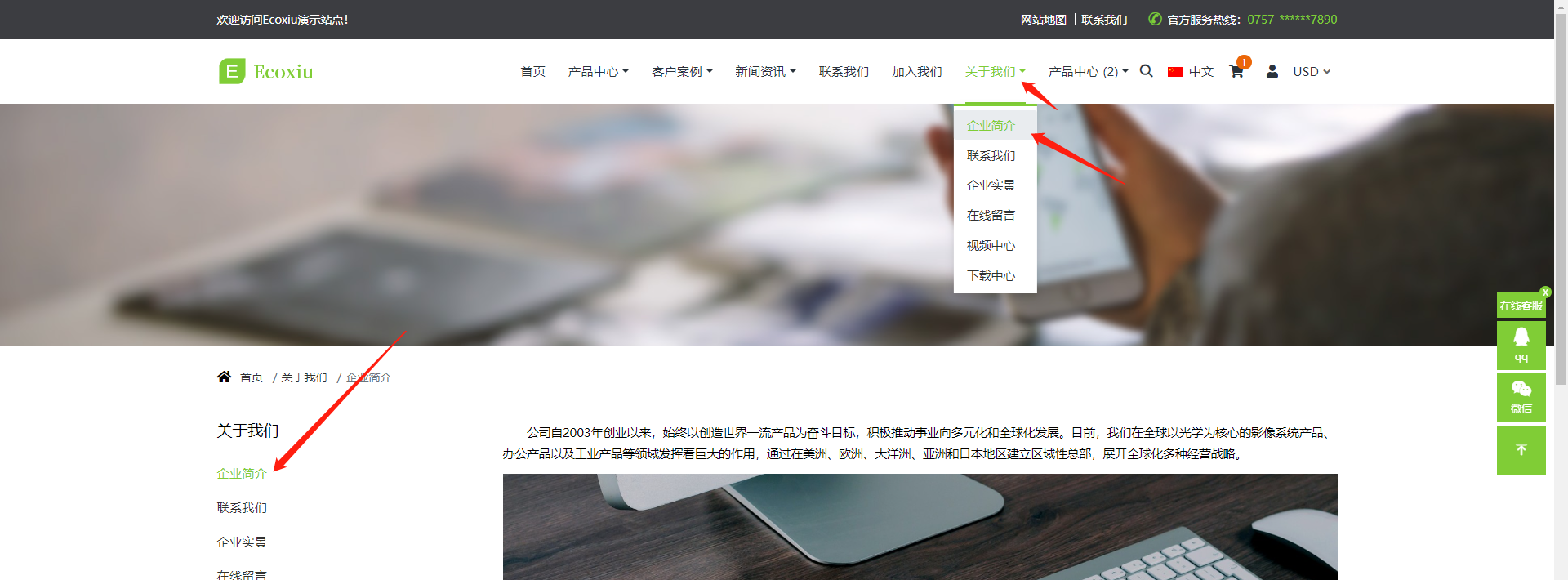
Task: Click the 网站地图 link in top bar
Action: point(1043,20)
